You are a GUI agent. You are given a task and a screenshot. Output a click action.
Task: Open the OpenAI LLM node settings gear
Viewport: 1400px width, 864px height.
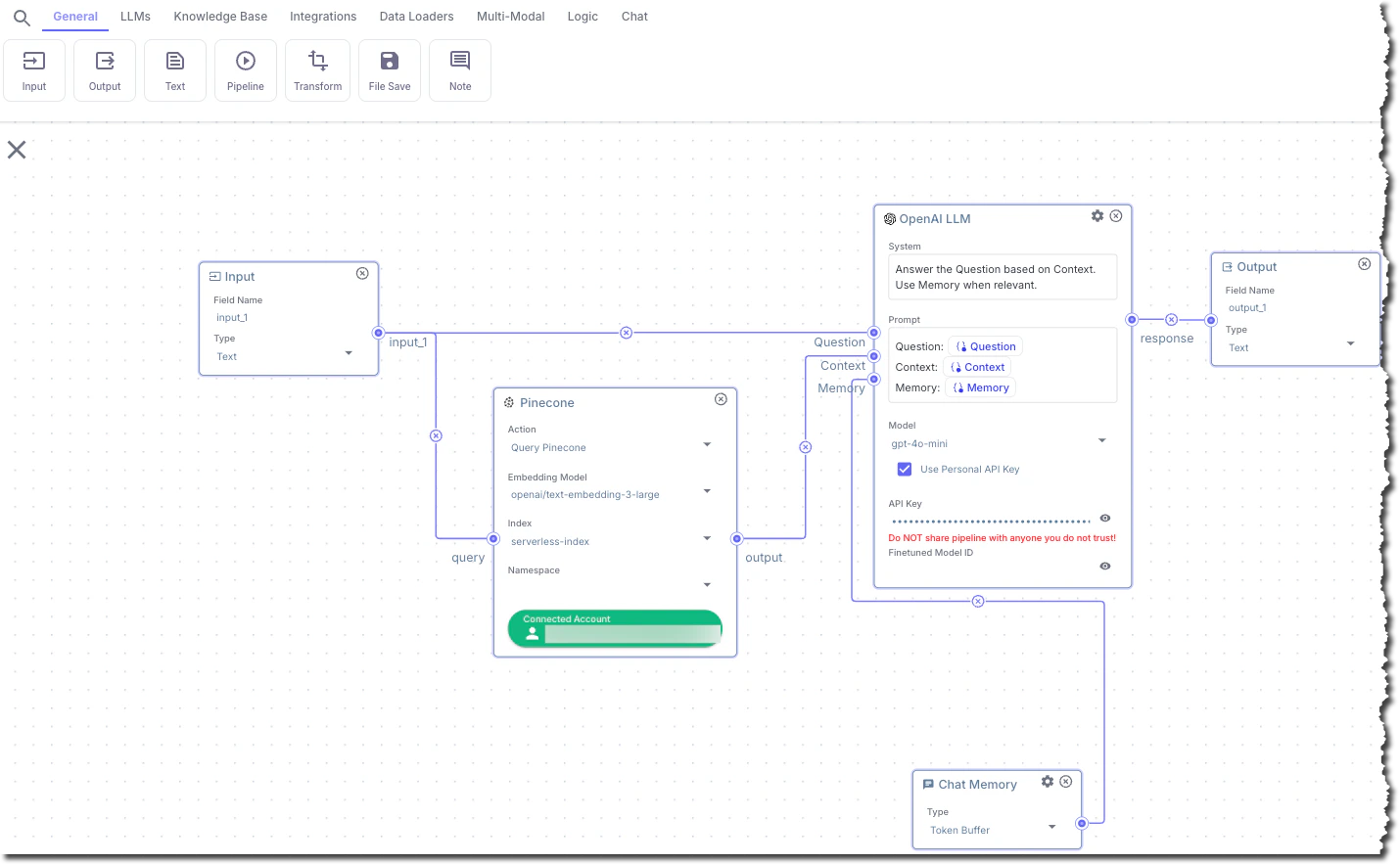(1097, 216)
